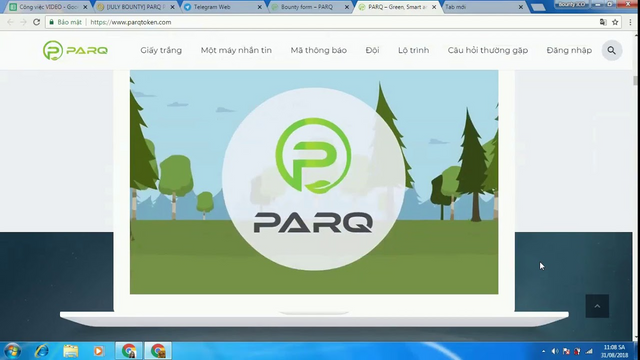Open Giấy trắng menu link
The height and width of the screenshot is (360, 640).
click(x=161, y=50)
